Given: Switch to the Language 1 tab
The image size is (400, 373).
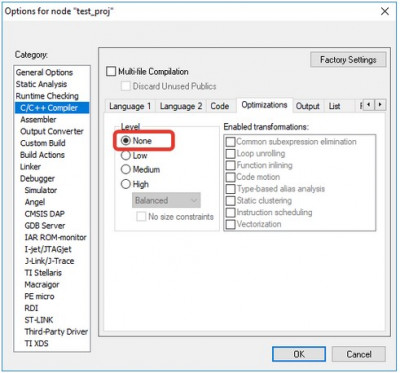Looking at the screenshot, I should tap(130, 106).
